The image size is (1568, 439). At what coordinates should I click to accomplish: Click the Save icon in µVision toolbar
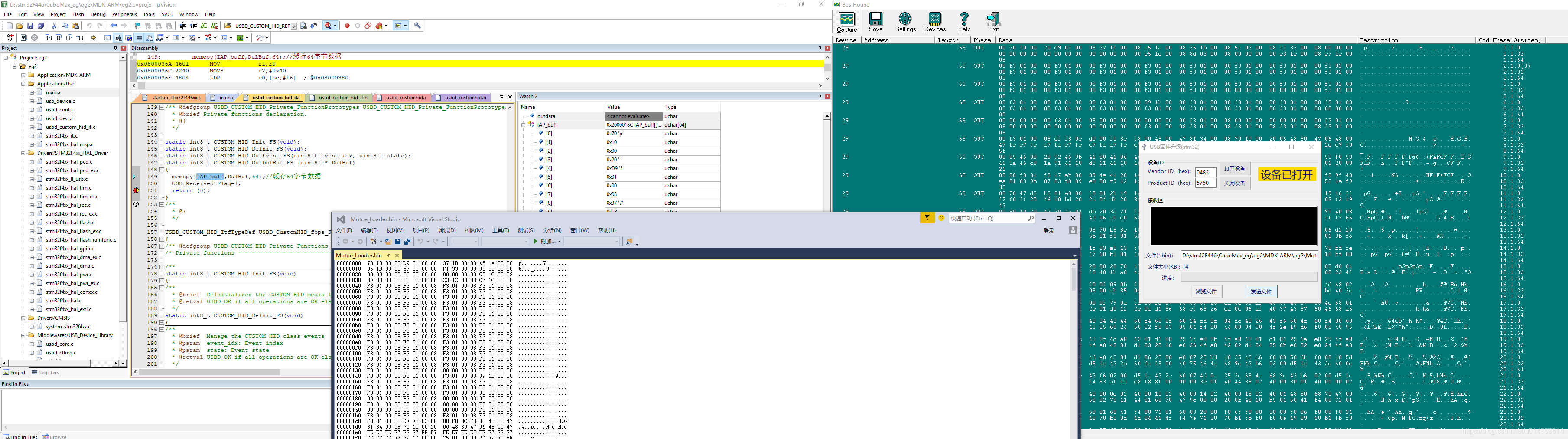[x=30, y=26]
